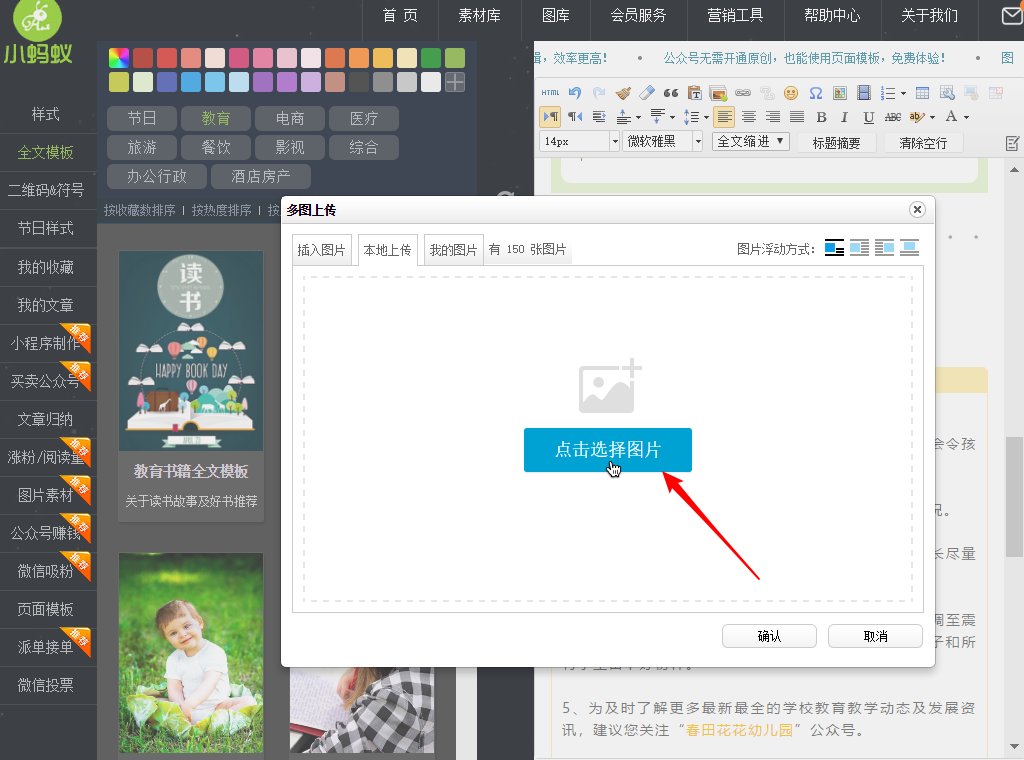
Task: Insert a table using the table icon
Action: point(922,92)
